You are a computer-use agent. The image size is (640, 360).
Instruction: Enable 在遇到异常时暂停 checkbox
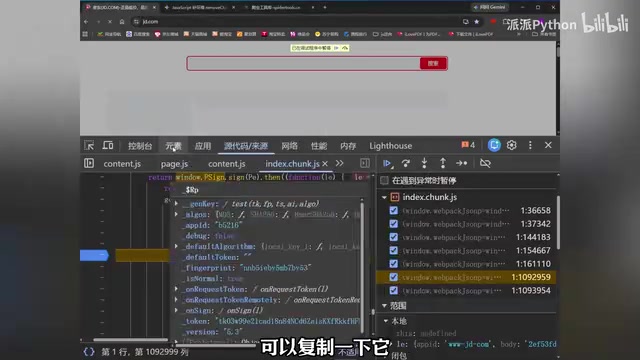[x=384, y=180]
